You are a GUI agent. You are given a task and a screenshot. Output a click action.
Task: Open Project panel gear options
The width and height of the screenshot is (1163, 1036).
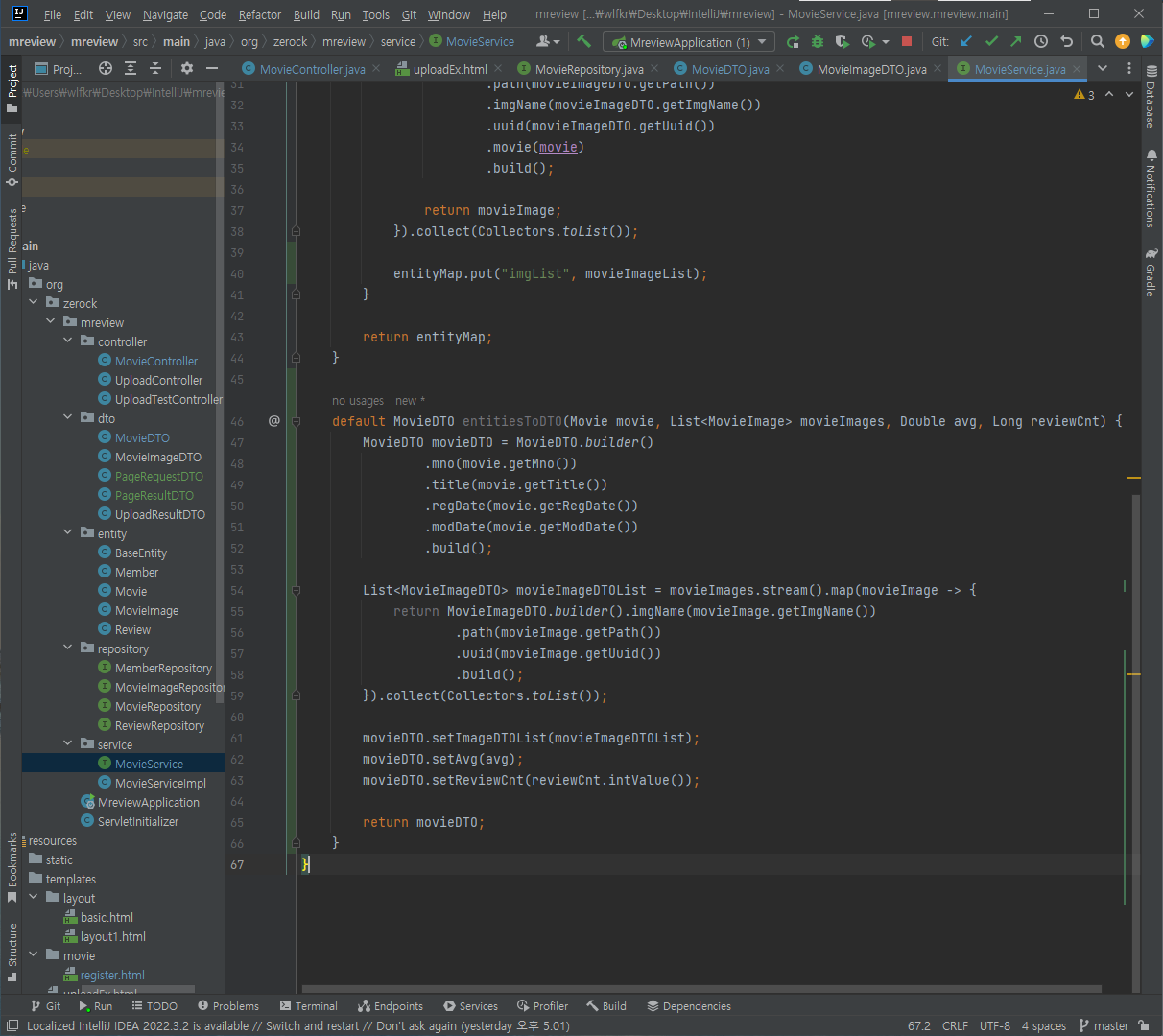[187, 68]
